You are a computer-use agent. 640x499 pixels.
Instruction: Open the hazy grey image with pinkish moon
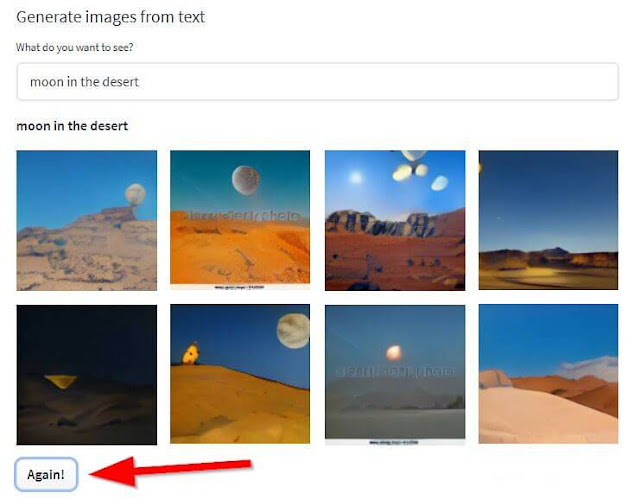click(x=395, y=375)
